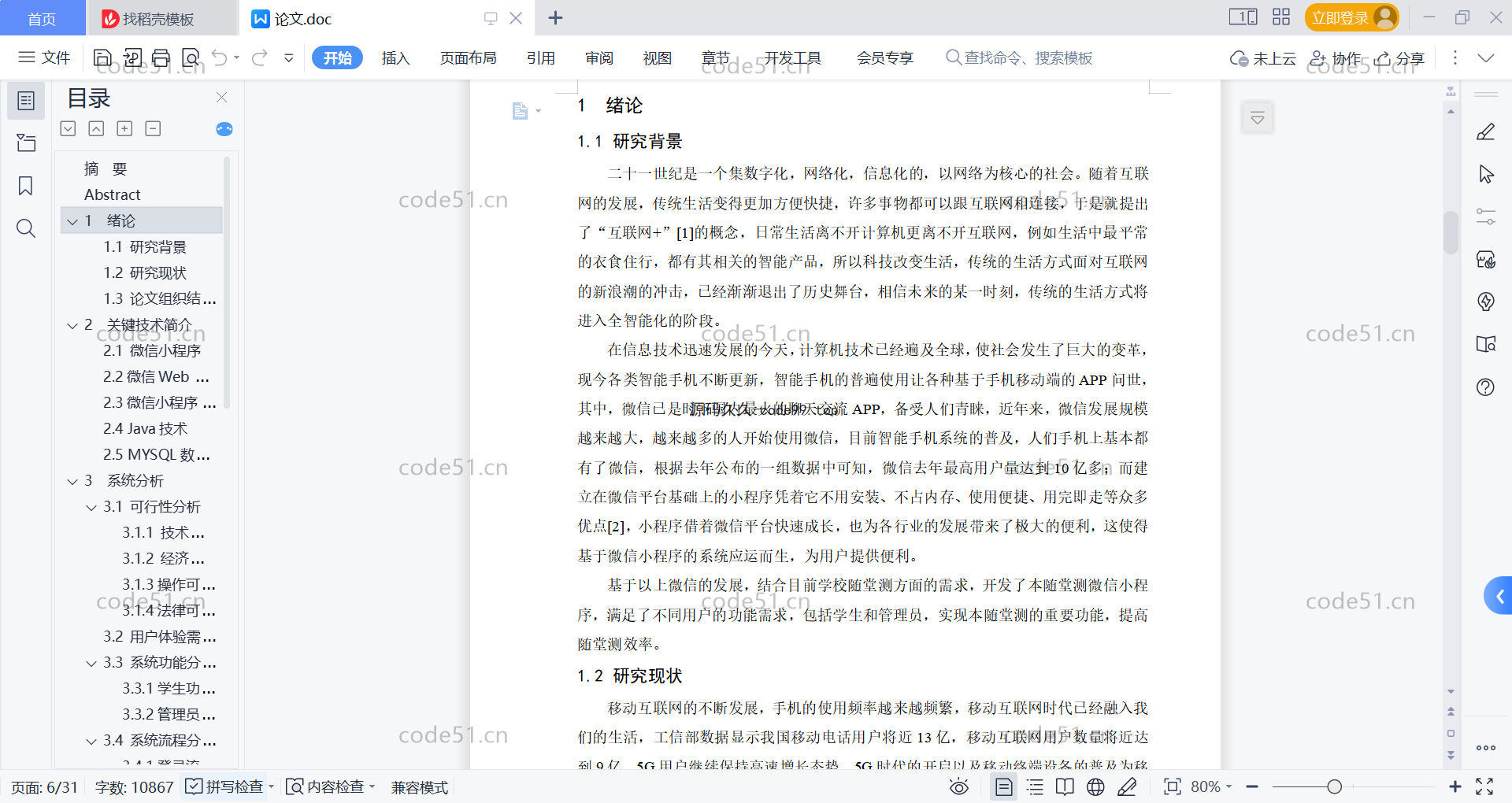The width and height of the screenshot is (1512, 803).
Task: Switch to reading view icon
Action: (1065, 786)
